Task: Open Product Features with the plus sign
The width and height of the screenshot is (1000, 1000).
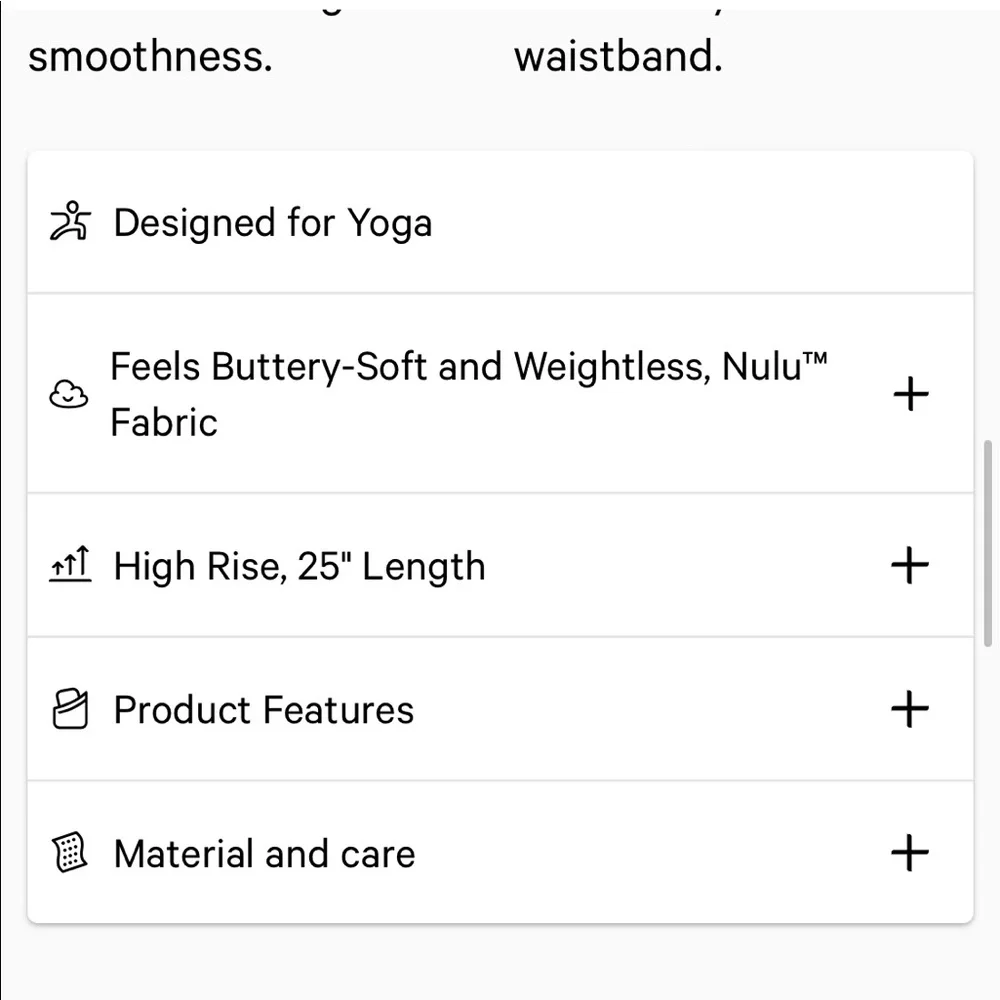Action: click(x=910, y=710)
